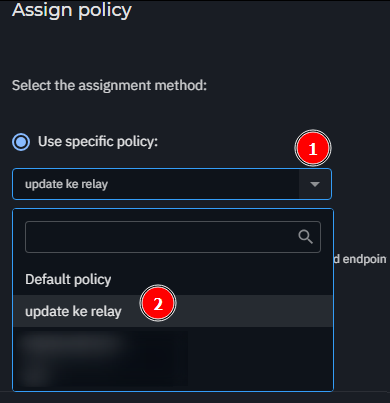
Task: Select the Use specific policy radio button
Action: pyautogui.click(x=21, y=142)
